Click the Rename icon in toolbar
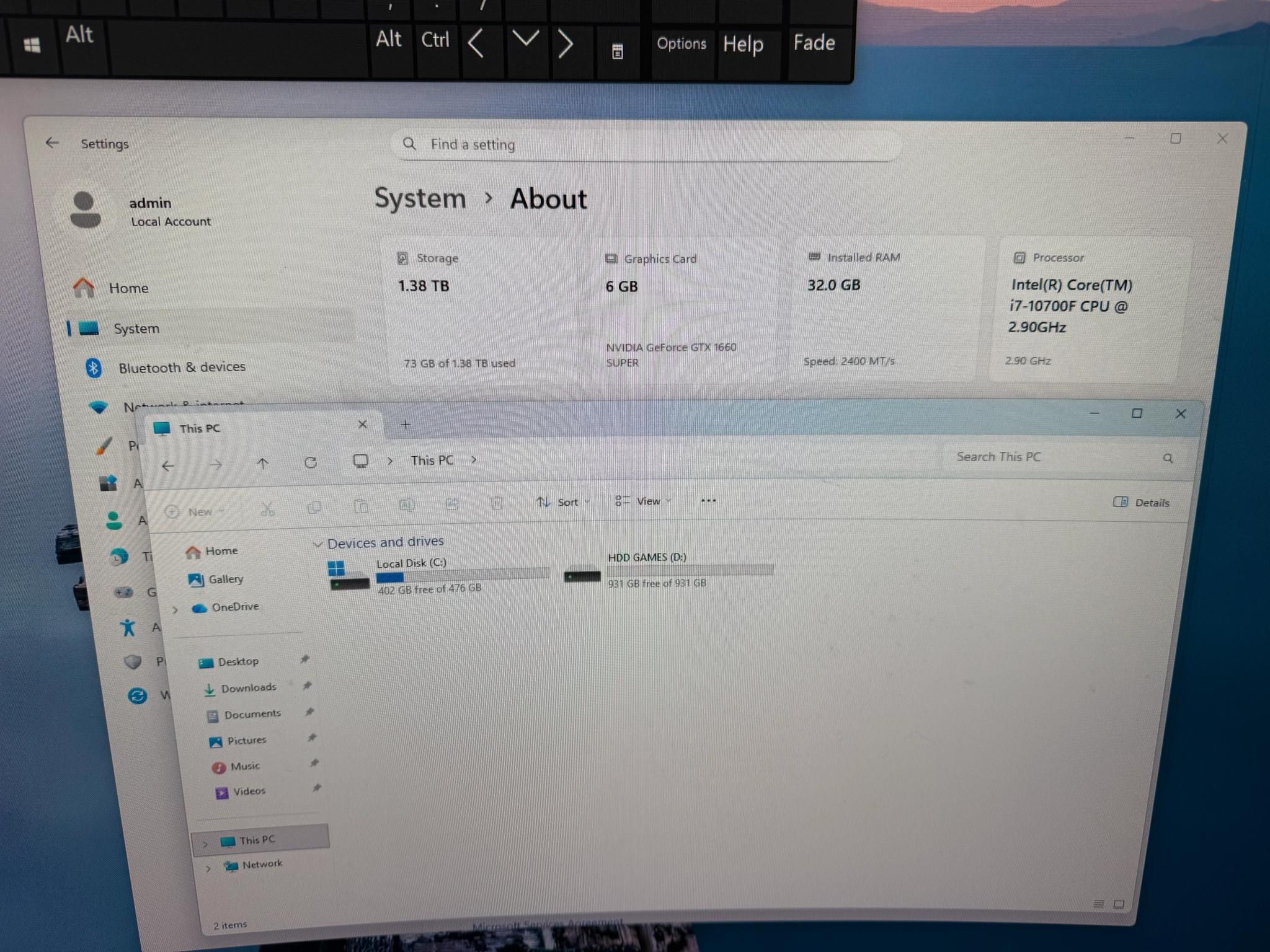Screen dimensions: 1270x952 (x=407, y=505)
